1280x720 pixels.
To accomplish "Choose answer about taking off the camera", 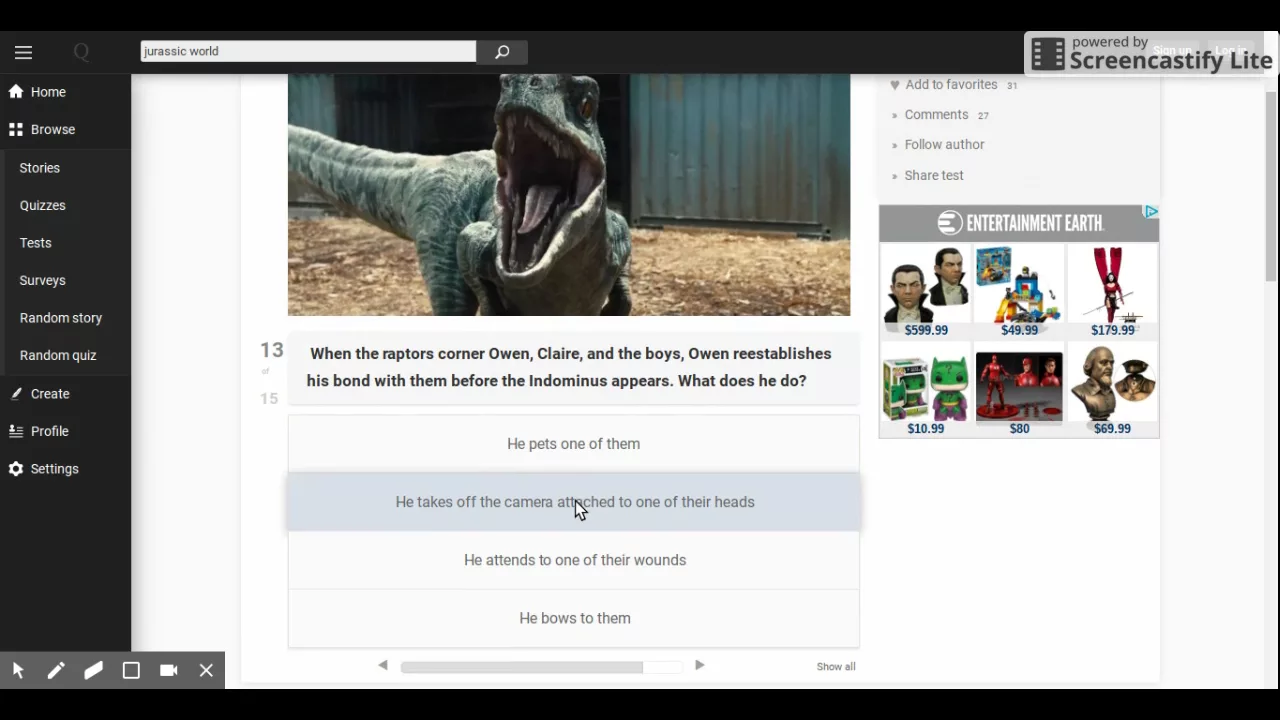I will tap(574, 502).
